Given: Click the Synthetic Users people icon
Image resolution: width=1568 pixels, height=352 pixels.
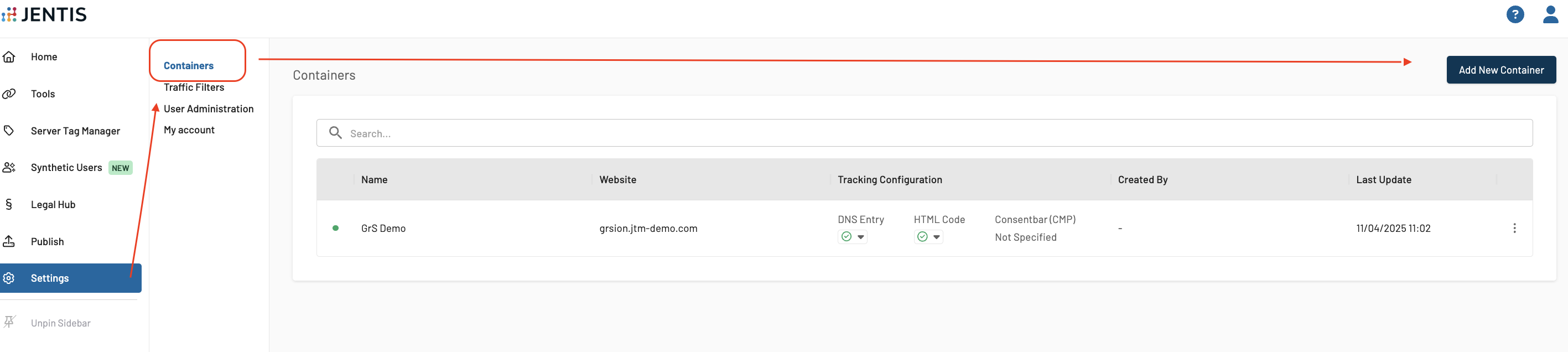Looking at the screenshot, I should pyautogui.click(x=9, y=168).
